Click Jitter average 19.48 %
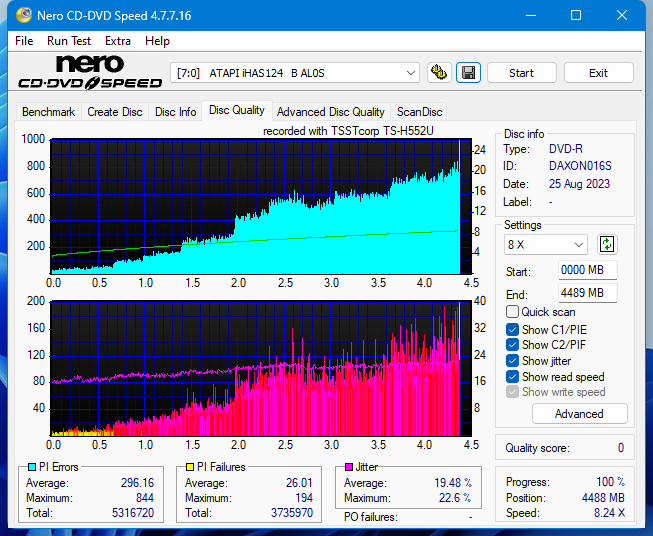The width and height of the screenshot is (653, 536). [x=453, y=483]
